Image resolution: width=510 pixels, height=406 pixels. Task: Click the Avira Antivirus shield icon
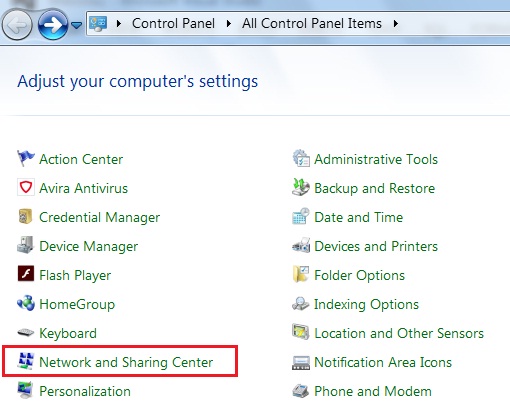click(x=26, y=188)
